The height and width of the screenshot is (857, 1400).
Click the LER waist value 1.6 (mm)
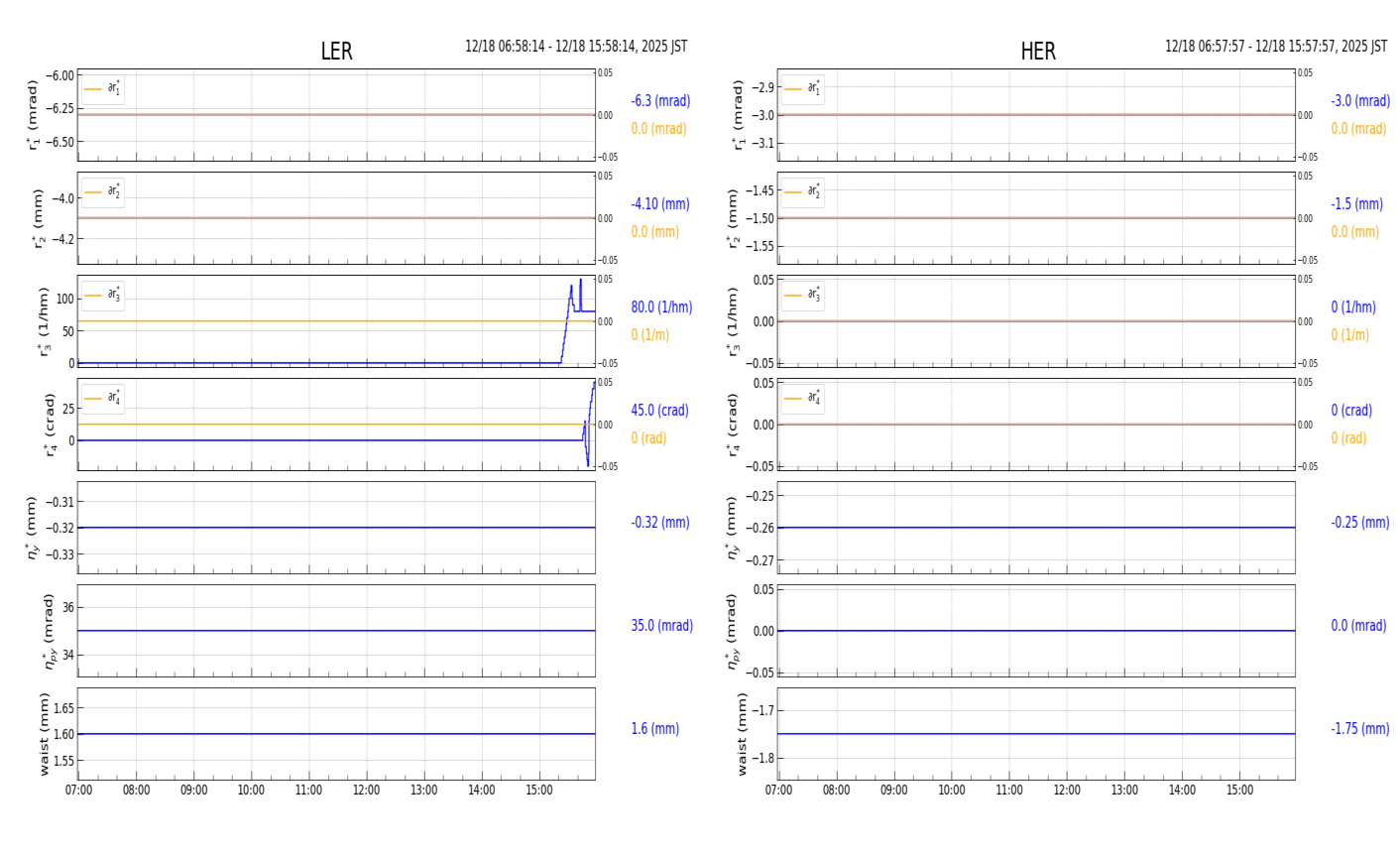coord(655,729)
